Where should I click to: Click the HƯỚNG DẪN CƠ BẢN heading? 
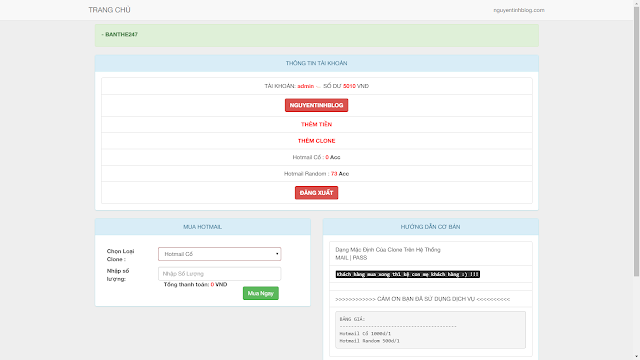click(x=430, y=227)
